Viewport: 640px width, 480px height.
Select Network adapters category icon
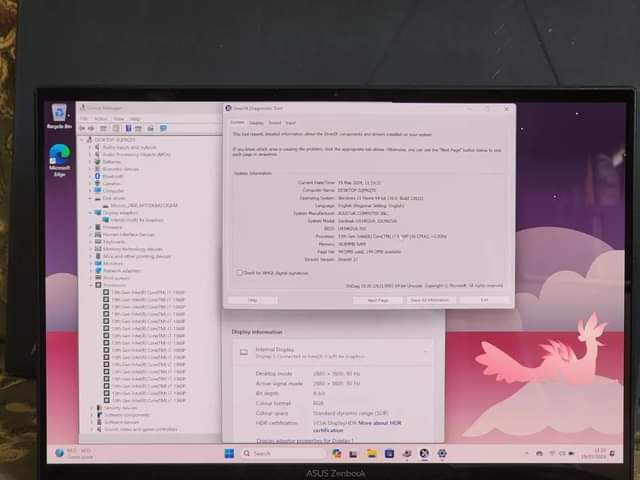click(x=98, y=271)
